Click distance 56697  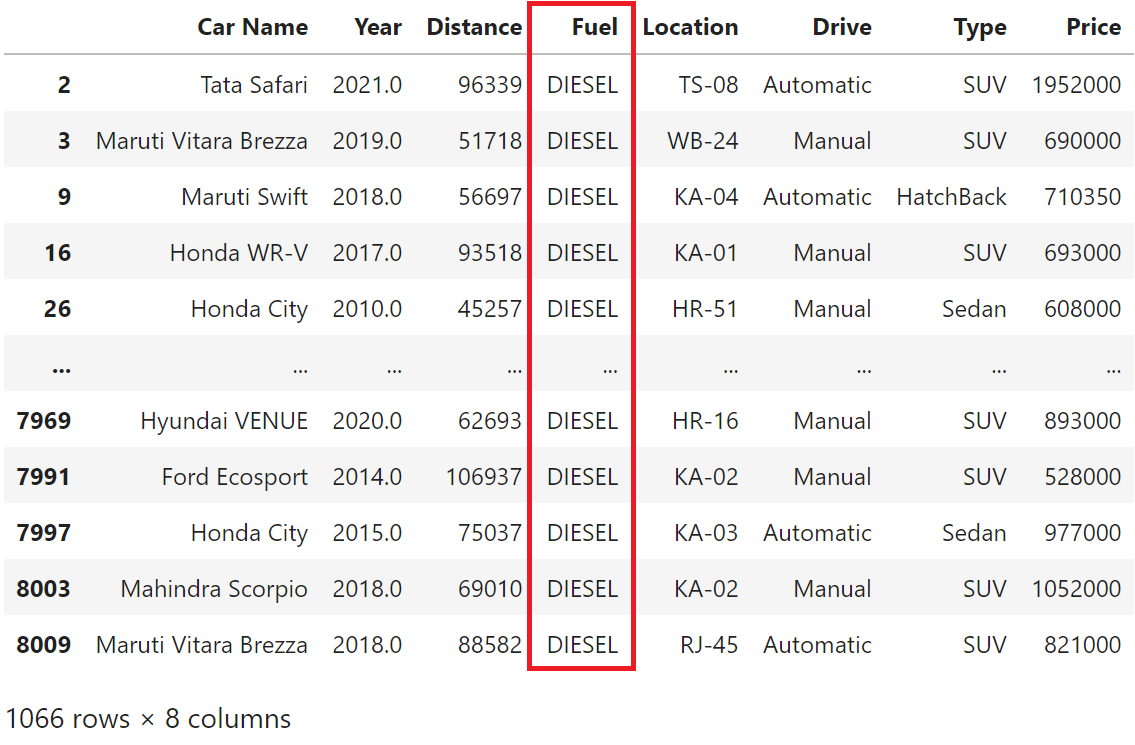490,197
